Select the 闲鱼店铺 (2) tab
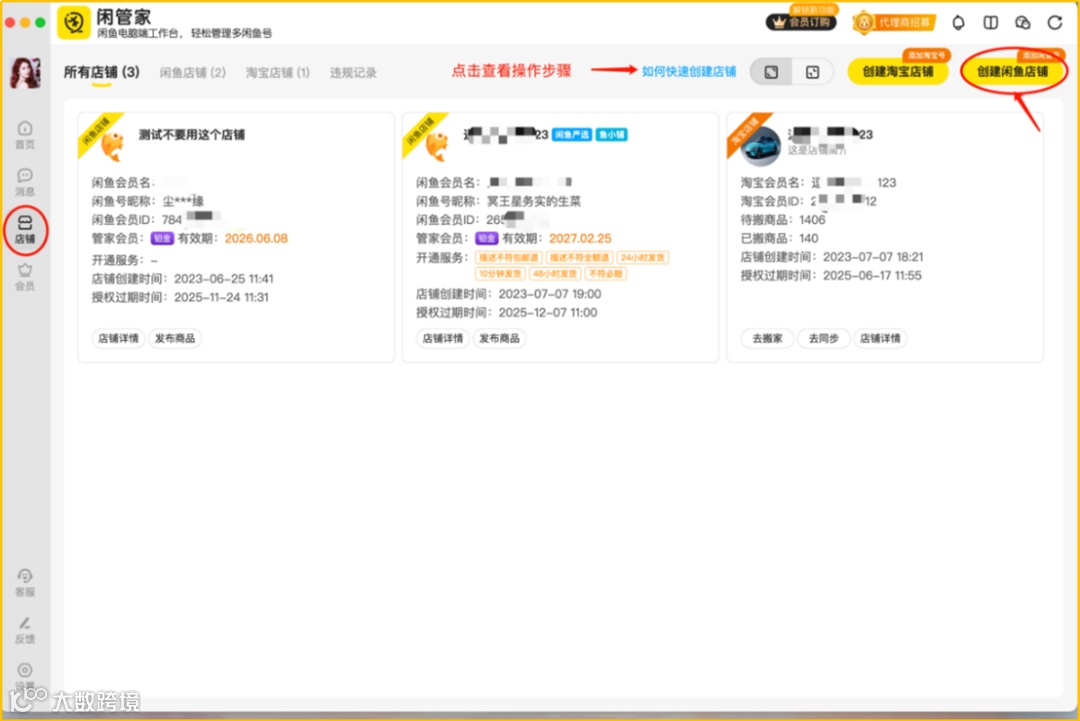 pyautogui.click(x=193, y=72)
